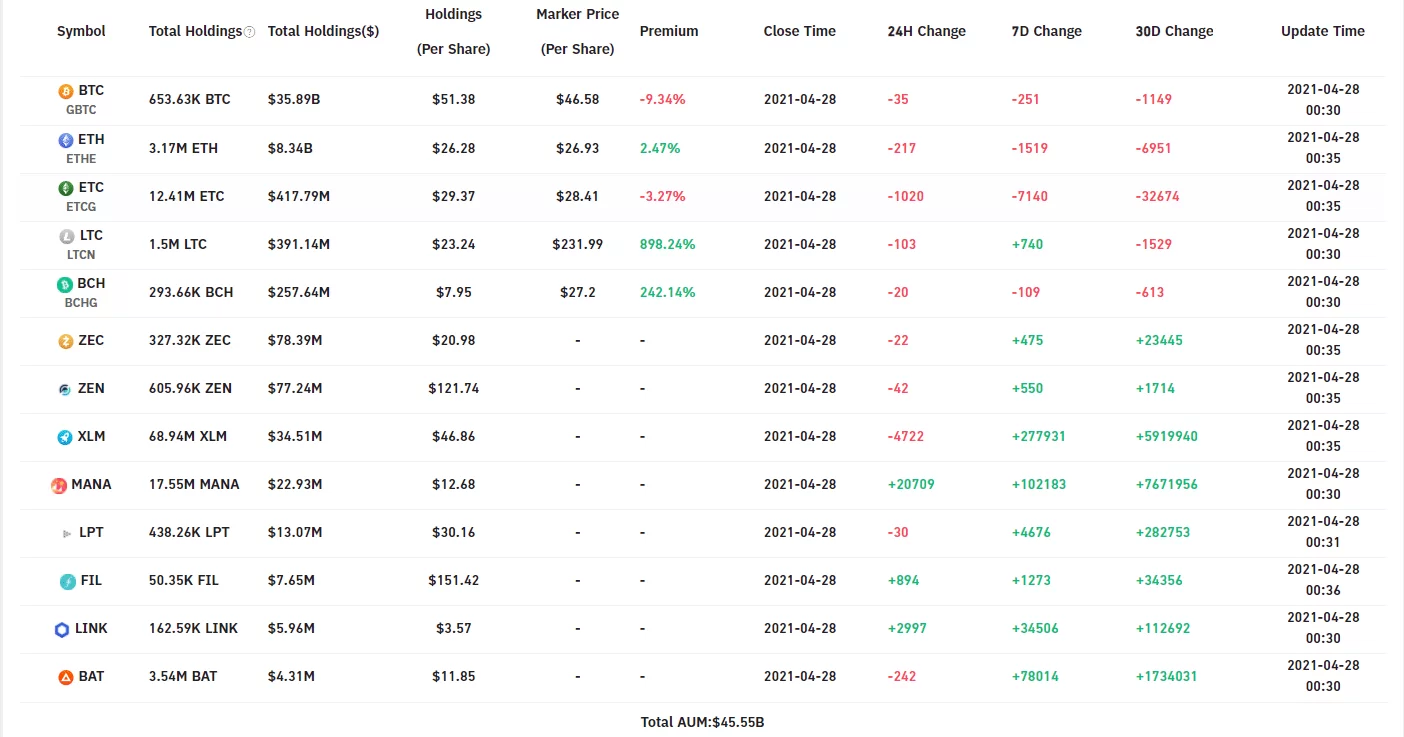
Task: Open the Total Holdings help tooltip icon
Action: pos(249,32)
